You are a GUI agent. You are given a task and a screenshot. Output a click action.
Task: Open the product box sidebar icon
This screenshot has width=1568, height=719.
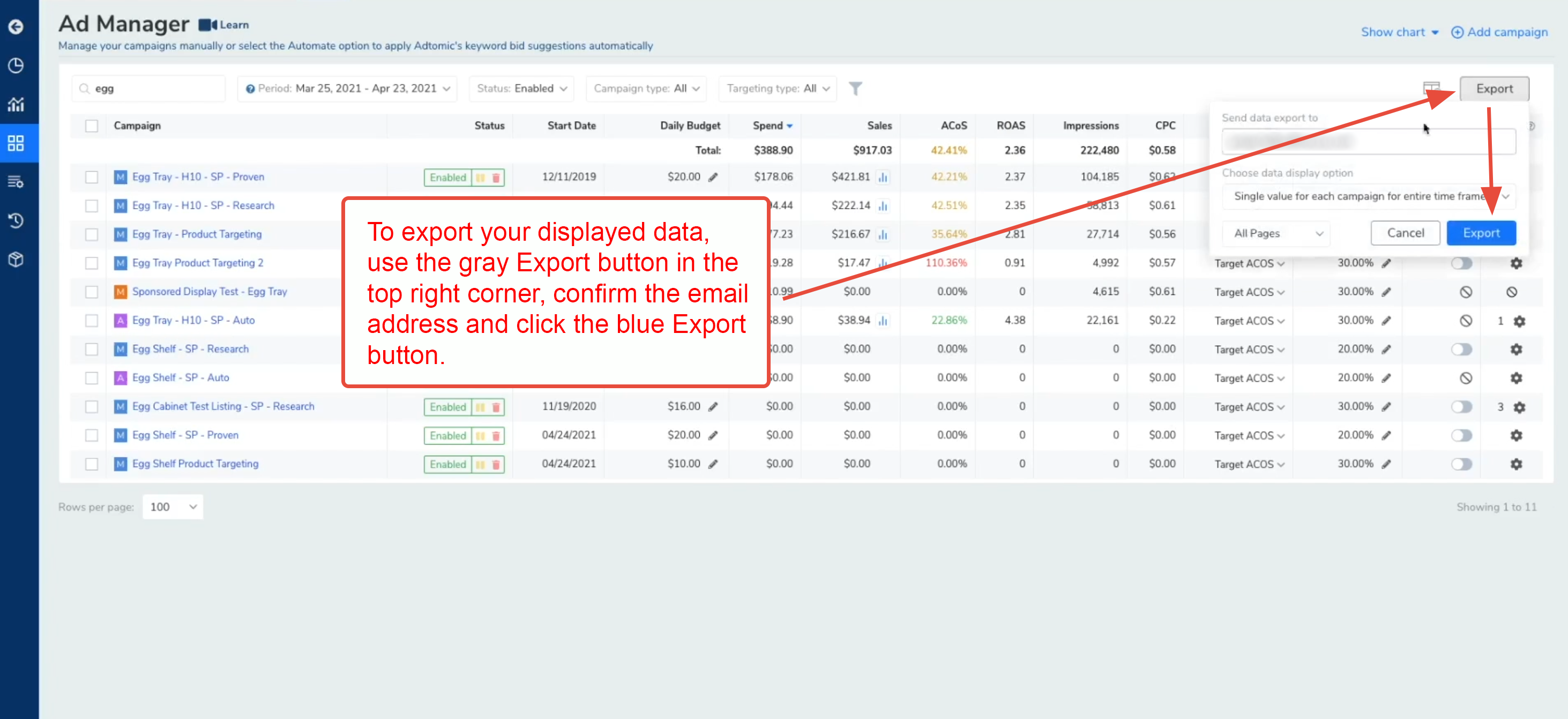(16, 260)
